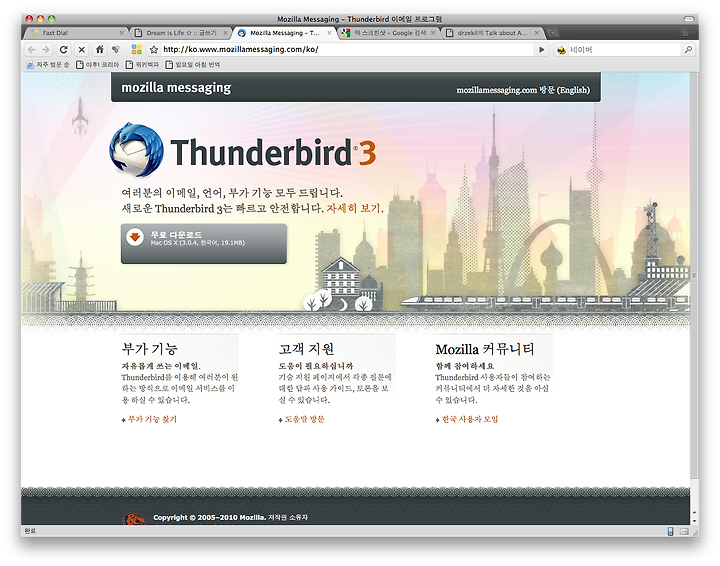This screenshot has height=566, width=720.
Task: Reload the page with the refresh button
Action: (x=64, y=50)
